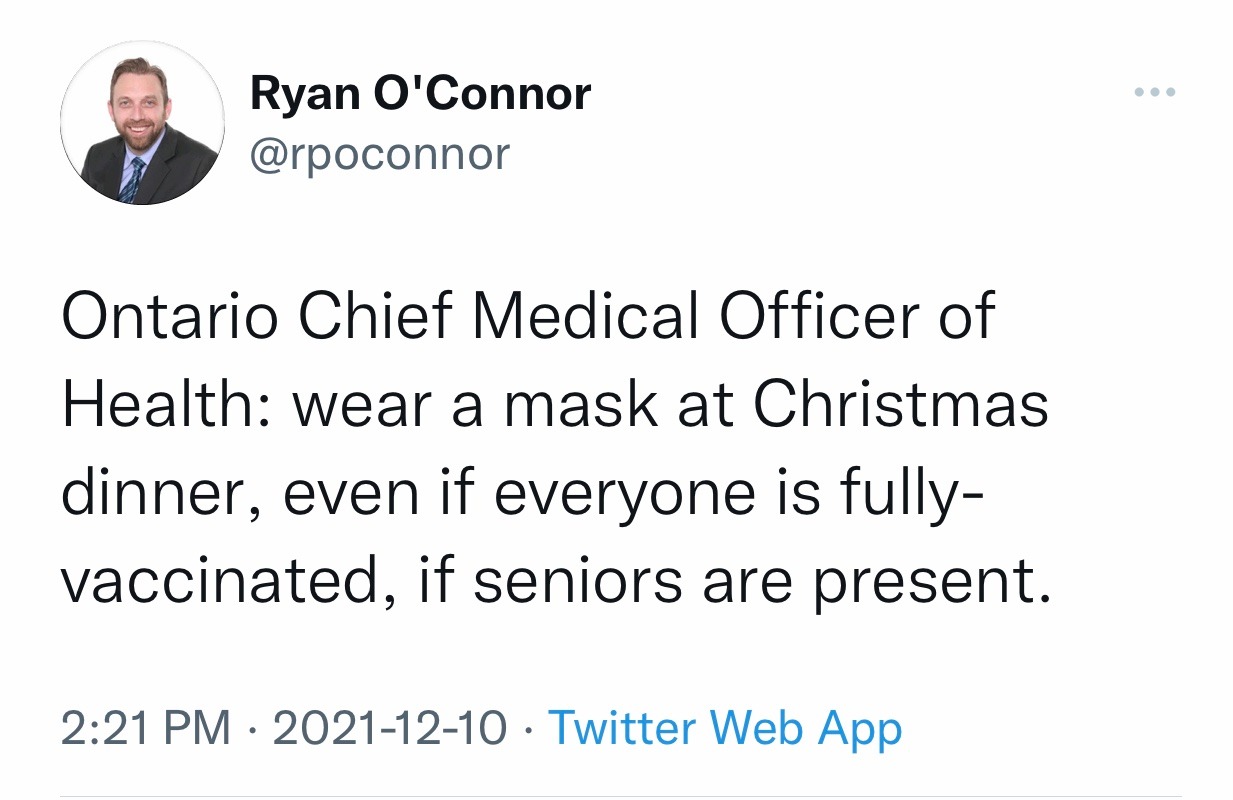Click the 2021-12-10 tweet date
The width and height of the screenshot is (1233, 800).
pyautogui.click(x=389, y=727)
